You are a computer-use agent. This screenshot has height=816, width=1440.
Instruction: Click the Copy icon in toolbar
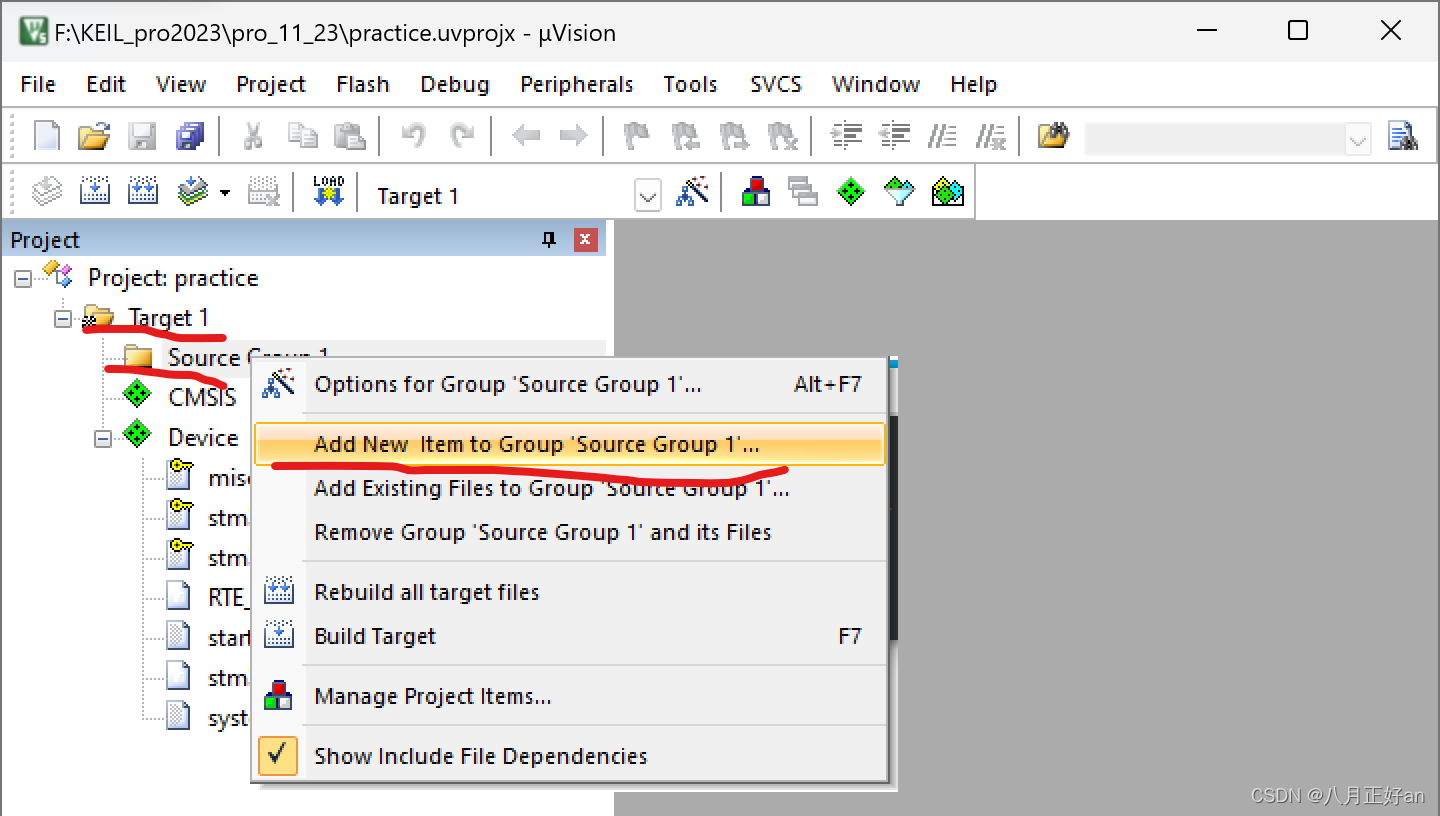point(301,135)
